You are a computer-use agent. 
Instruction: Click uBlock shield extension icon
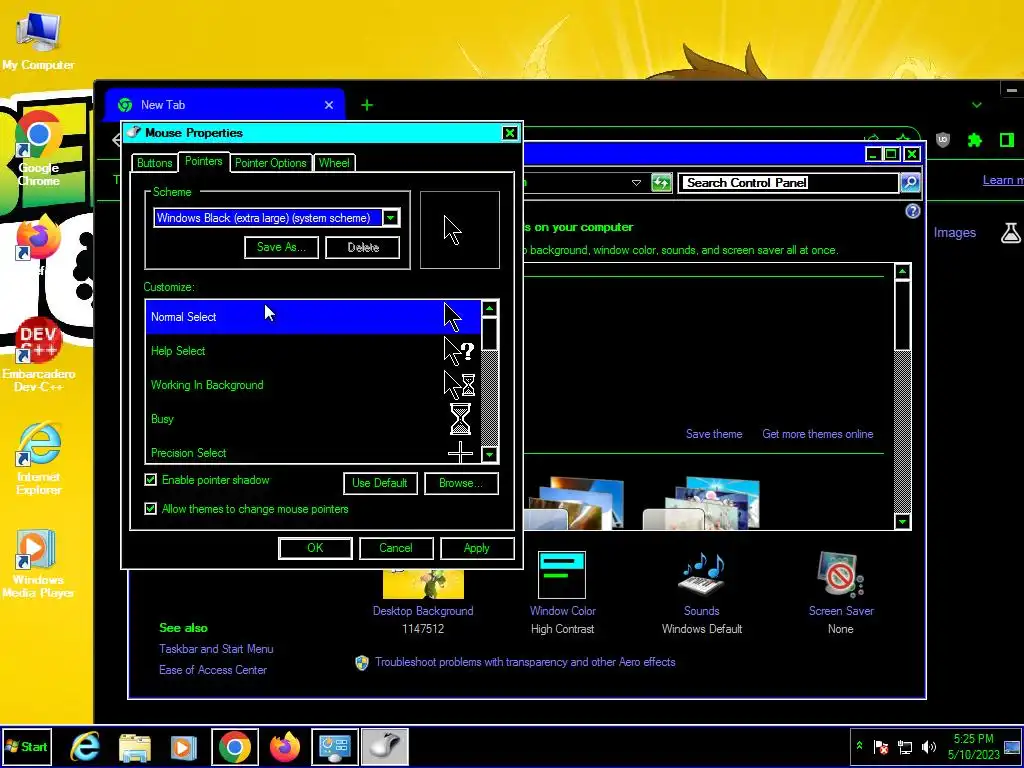click(x=942, y=140)
